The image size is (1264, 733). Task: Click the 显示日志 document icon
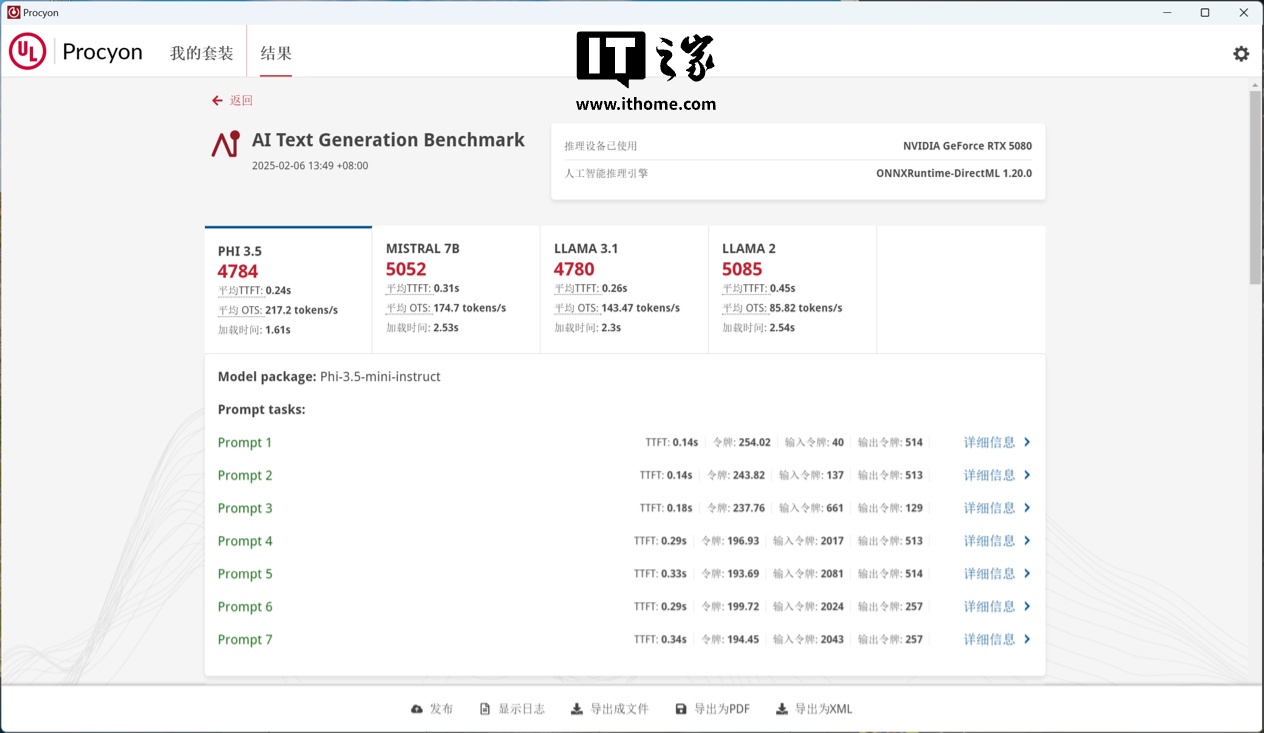point(485,709)
